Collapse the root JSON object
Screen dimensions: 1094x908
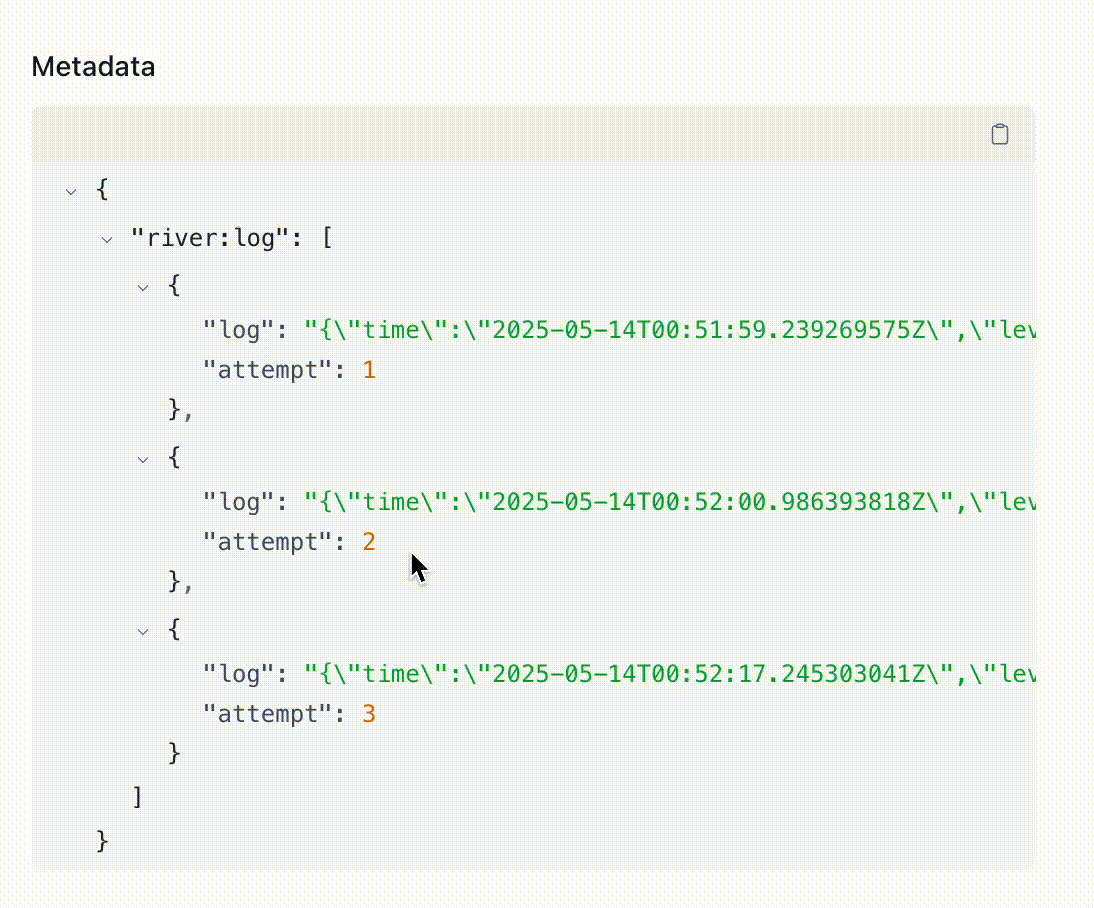point(71,190)
